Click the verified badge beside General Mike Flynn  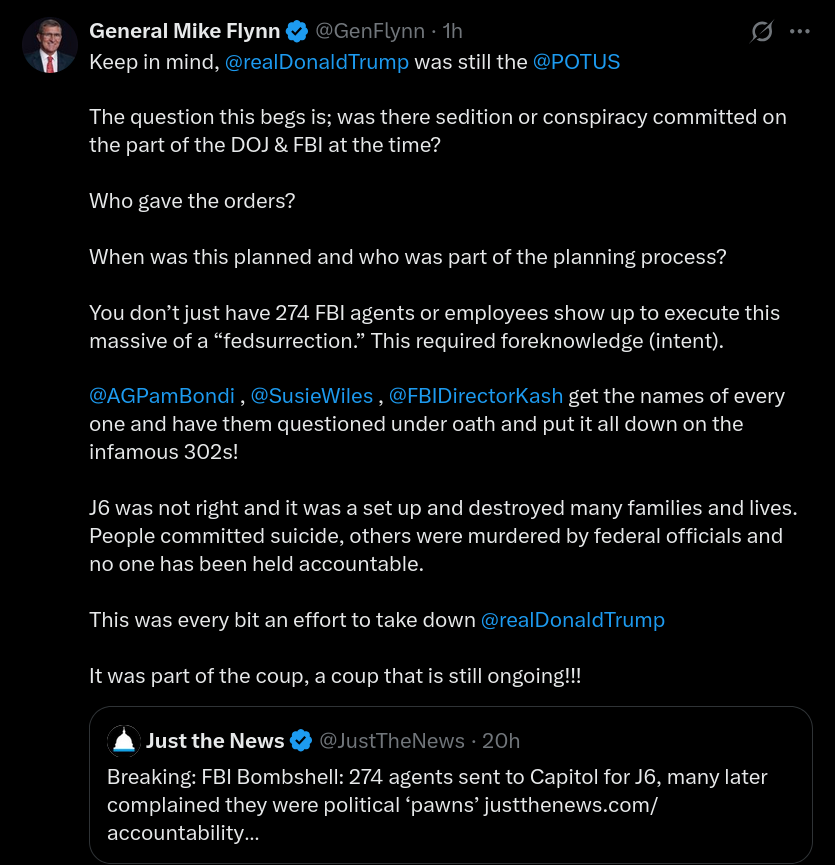(x=297, y=31)
